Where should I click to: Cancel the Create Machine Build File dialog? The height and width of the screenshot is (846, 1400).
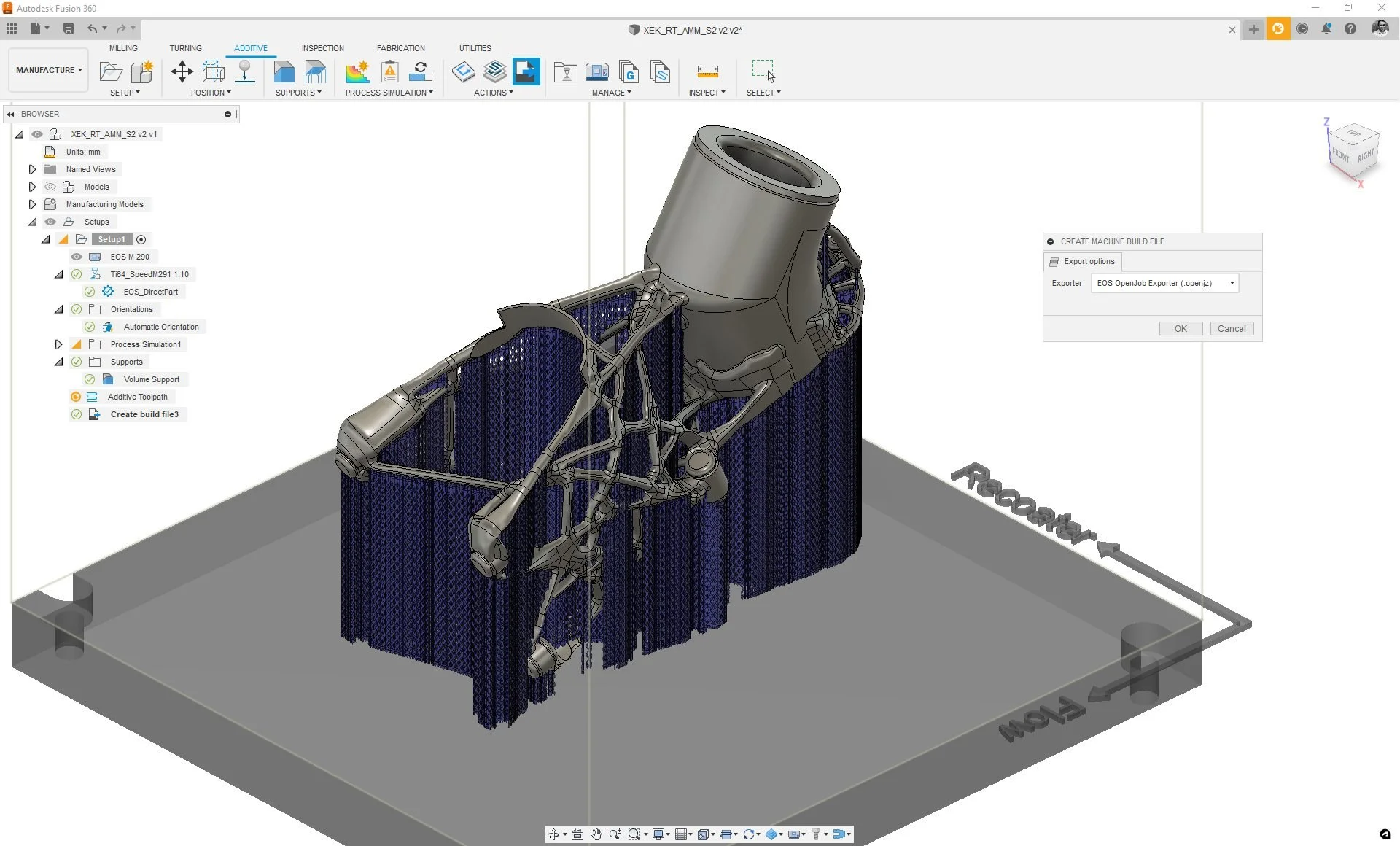[1231, 329]
